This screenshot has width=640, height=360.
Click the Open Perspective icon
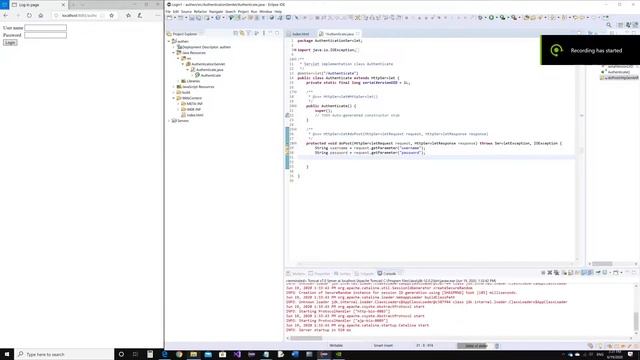point(620,25)
